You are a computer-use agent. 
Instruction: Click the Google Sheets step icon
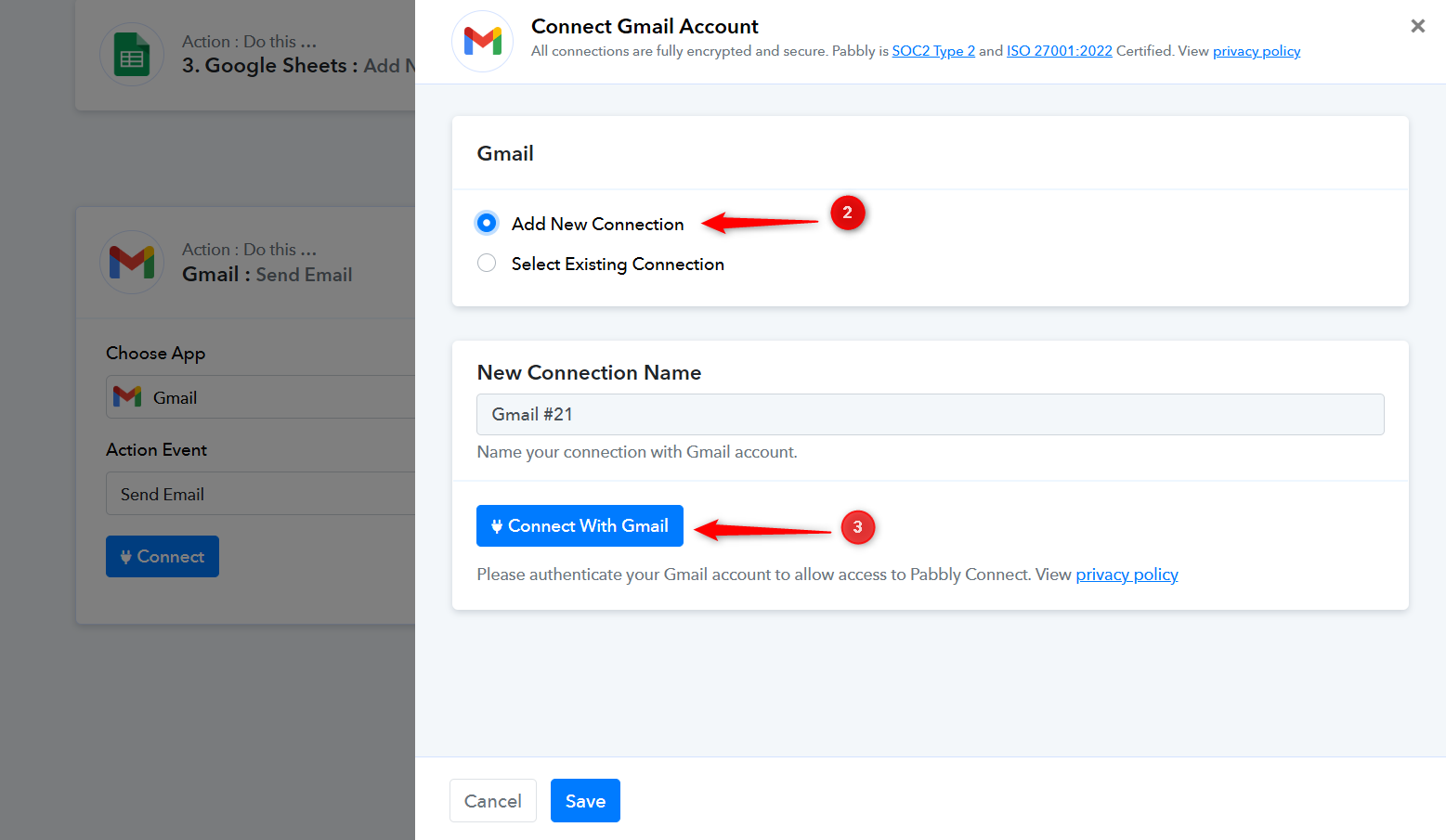132,55
